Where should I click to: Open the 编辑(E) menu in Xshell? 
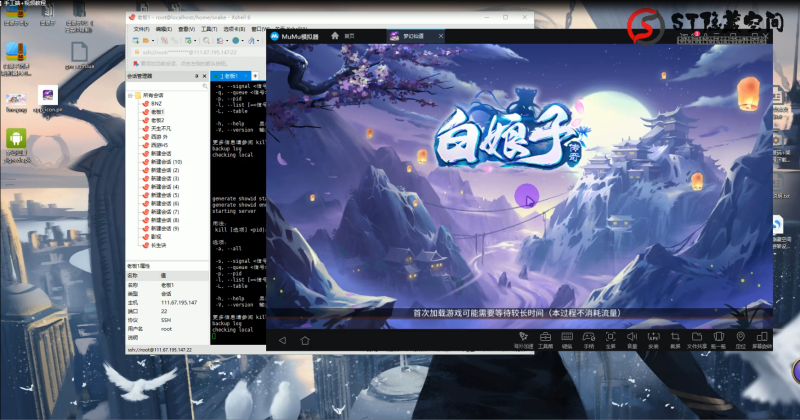[x=164, y=29]
